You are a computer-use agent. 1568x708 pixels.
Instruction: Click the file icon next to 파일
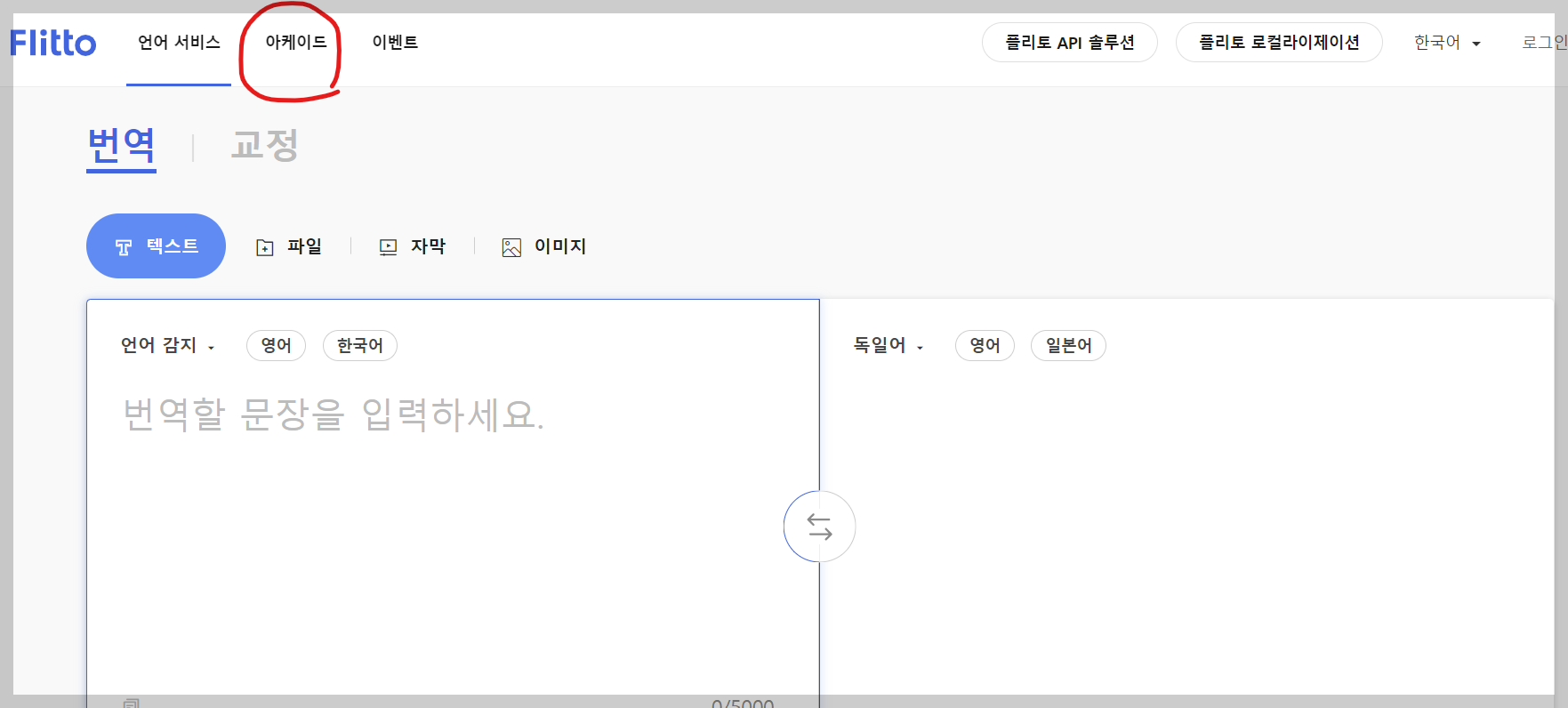265,247
